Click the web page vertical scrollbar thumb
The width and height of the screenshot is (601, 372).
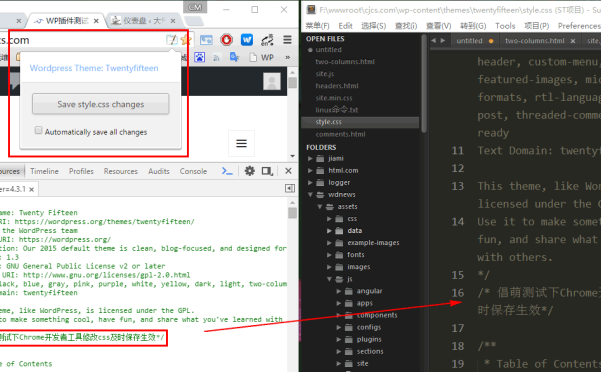pos(292,83)
